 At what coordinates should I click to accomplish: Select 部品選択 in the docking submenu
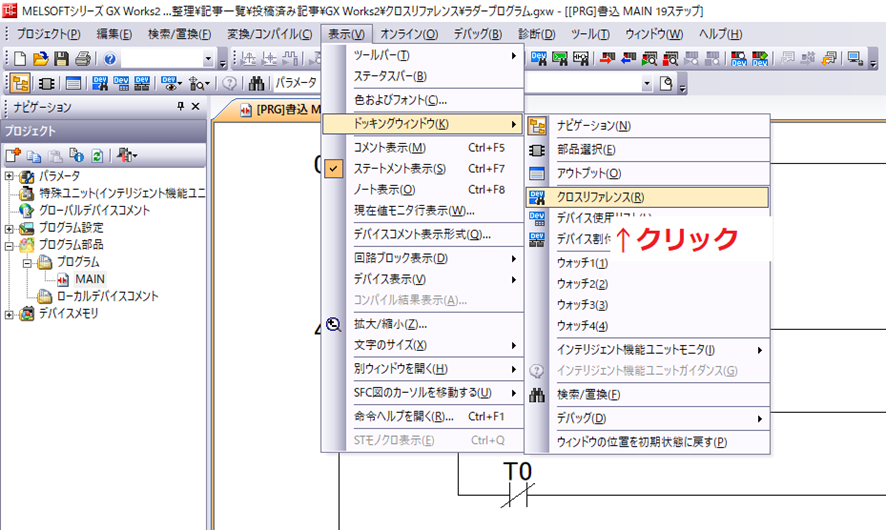(x=648, y=150)
